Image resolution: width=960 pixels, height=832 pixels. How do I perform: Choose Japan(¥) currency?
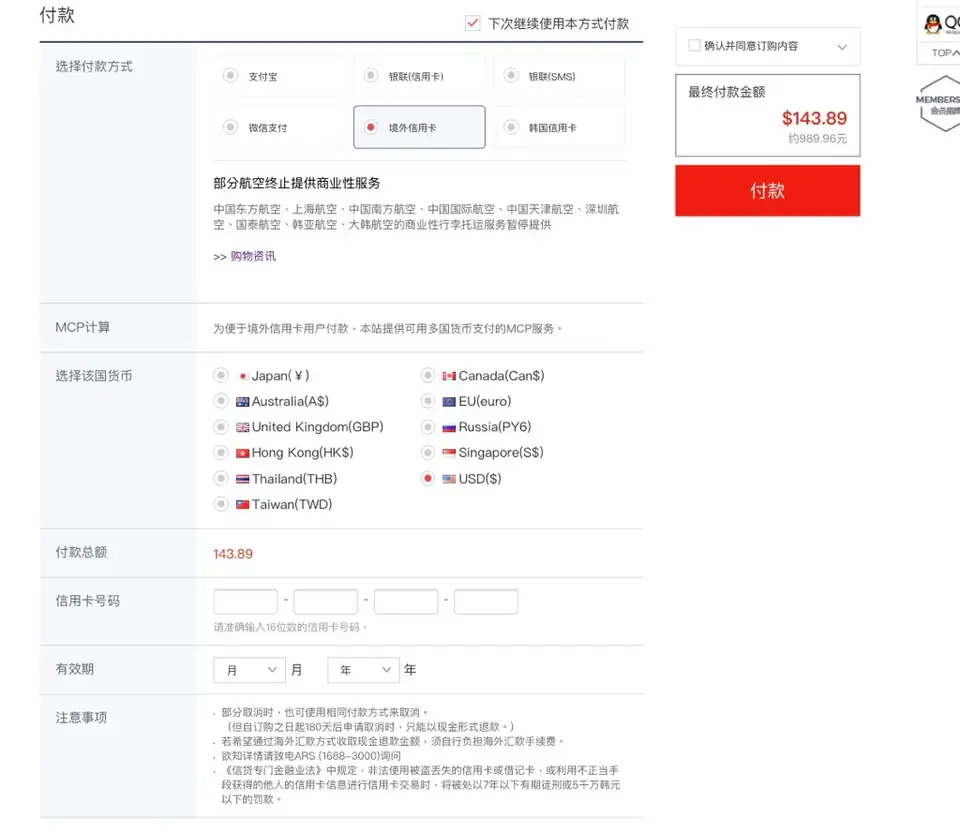[221, 375]
